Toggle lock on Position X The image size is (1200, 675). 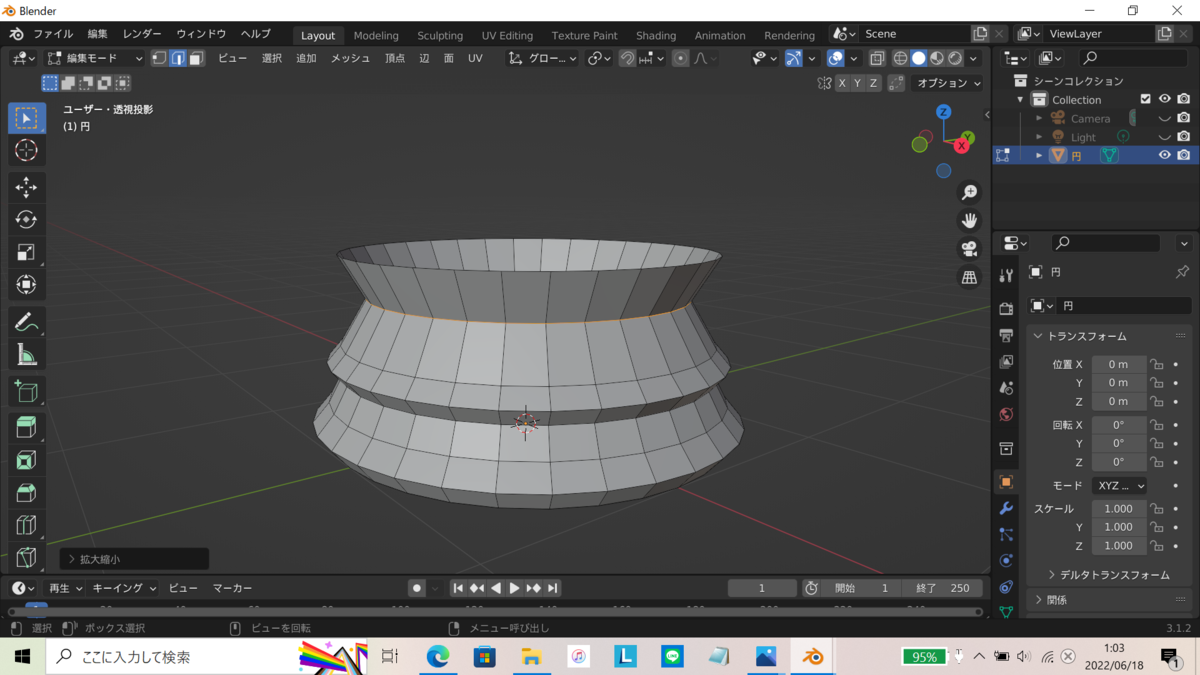(x=1157, y=364)
